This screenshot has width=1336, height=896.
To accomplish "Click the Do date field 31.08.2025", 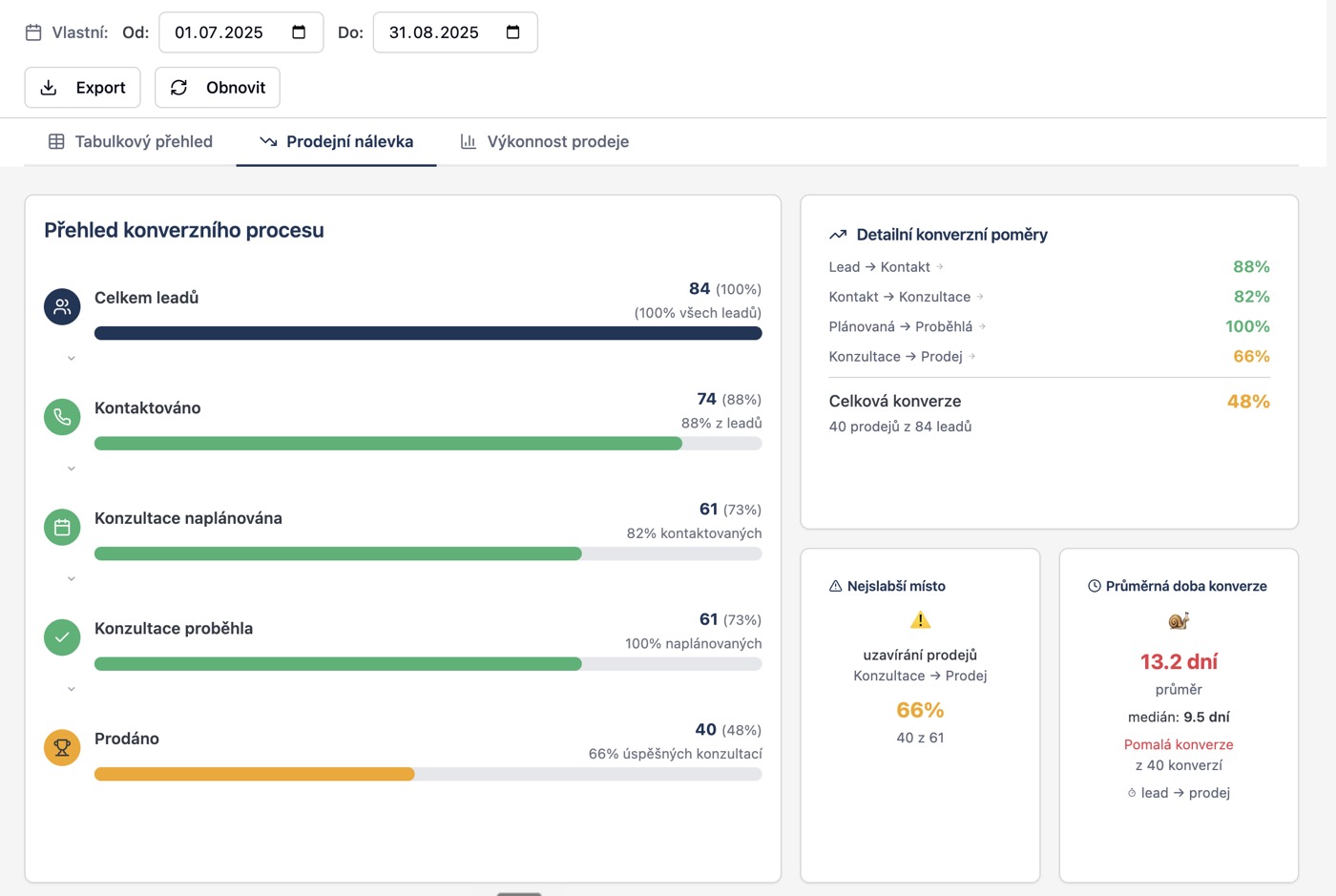I will (455, 32).
